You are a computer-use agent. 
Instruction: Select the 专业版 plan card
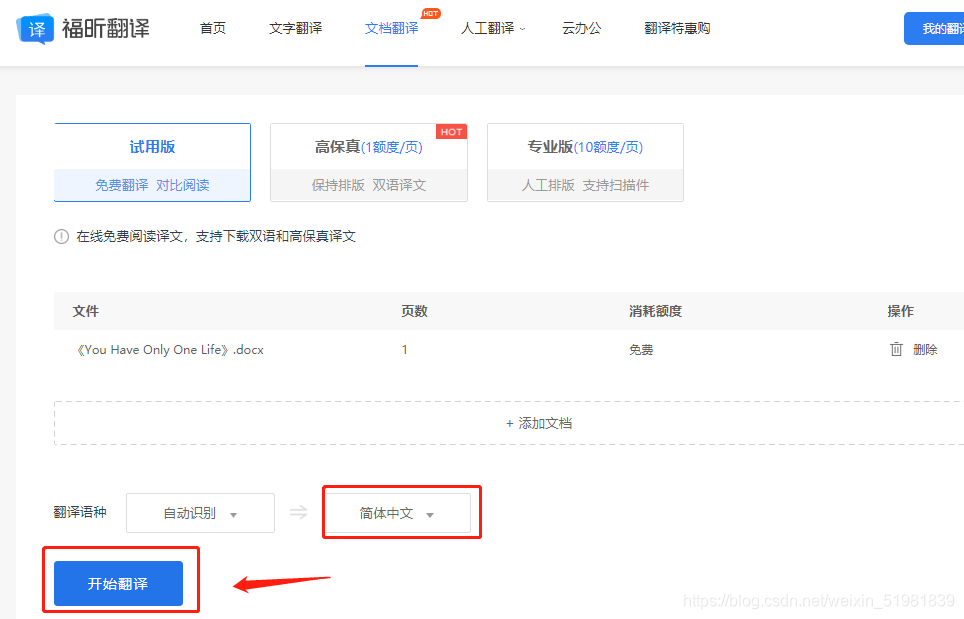(x=585, y=162)
